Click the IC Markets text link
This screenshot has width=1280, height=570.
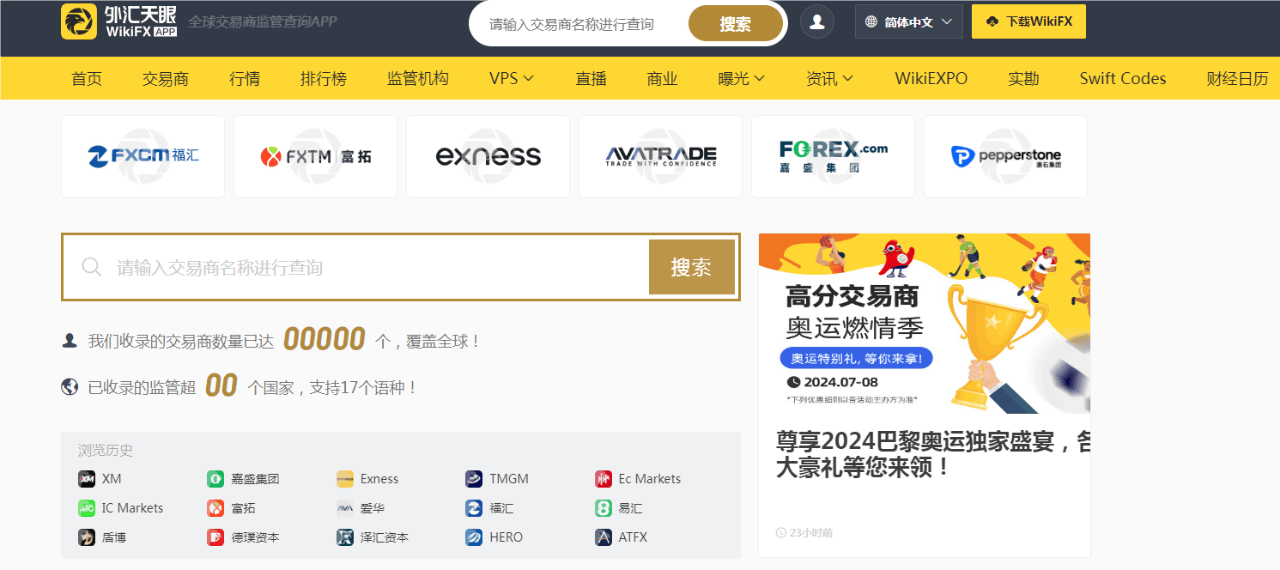132,508
